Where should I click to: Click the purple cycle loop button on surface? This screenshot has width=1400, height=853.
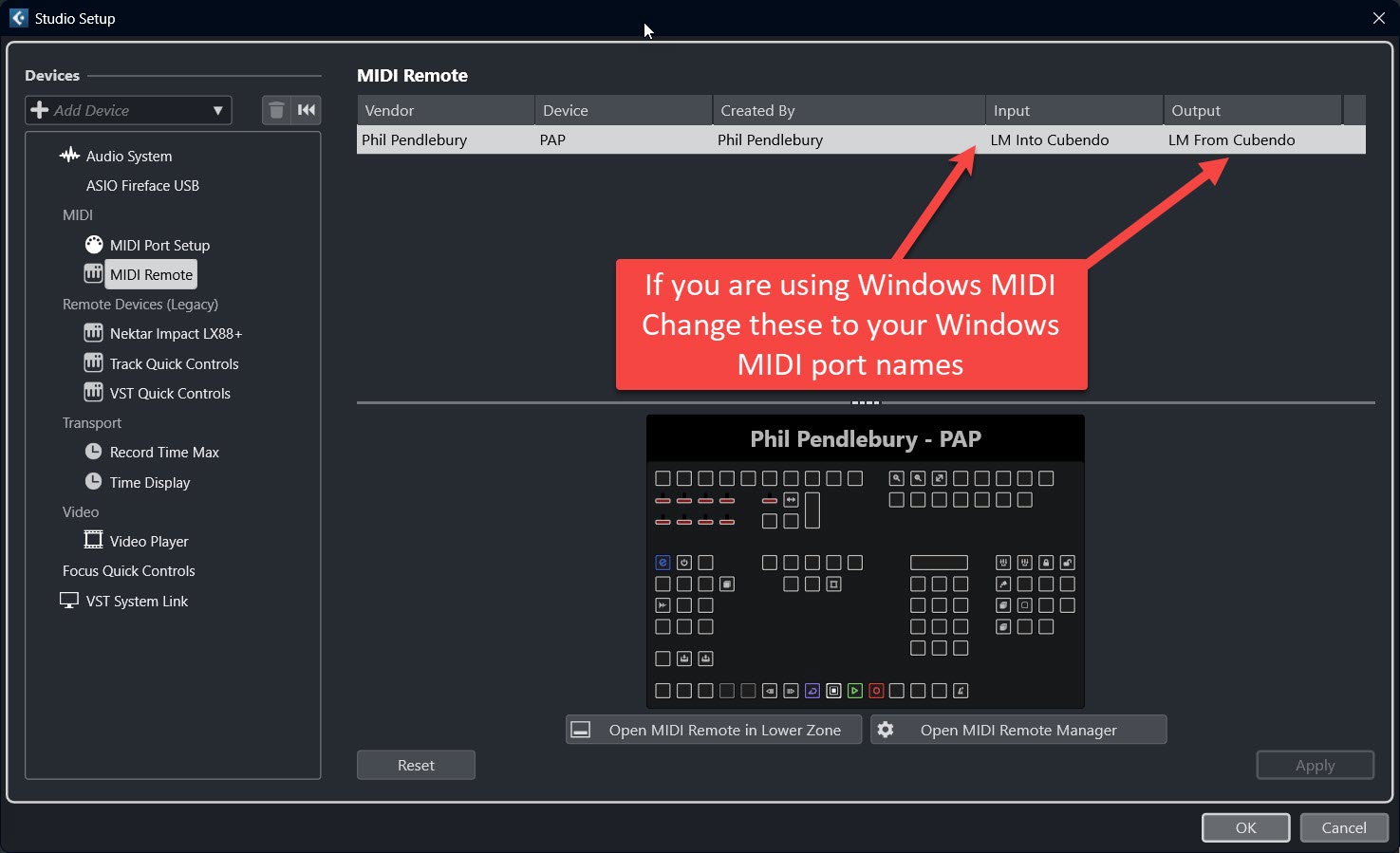coord(812,691)
